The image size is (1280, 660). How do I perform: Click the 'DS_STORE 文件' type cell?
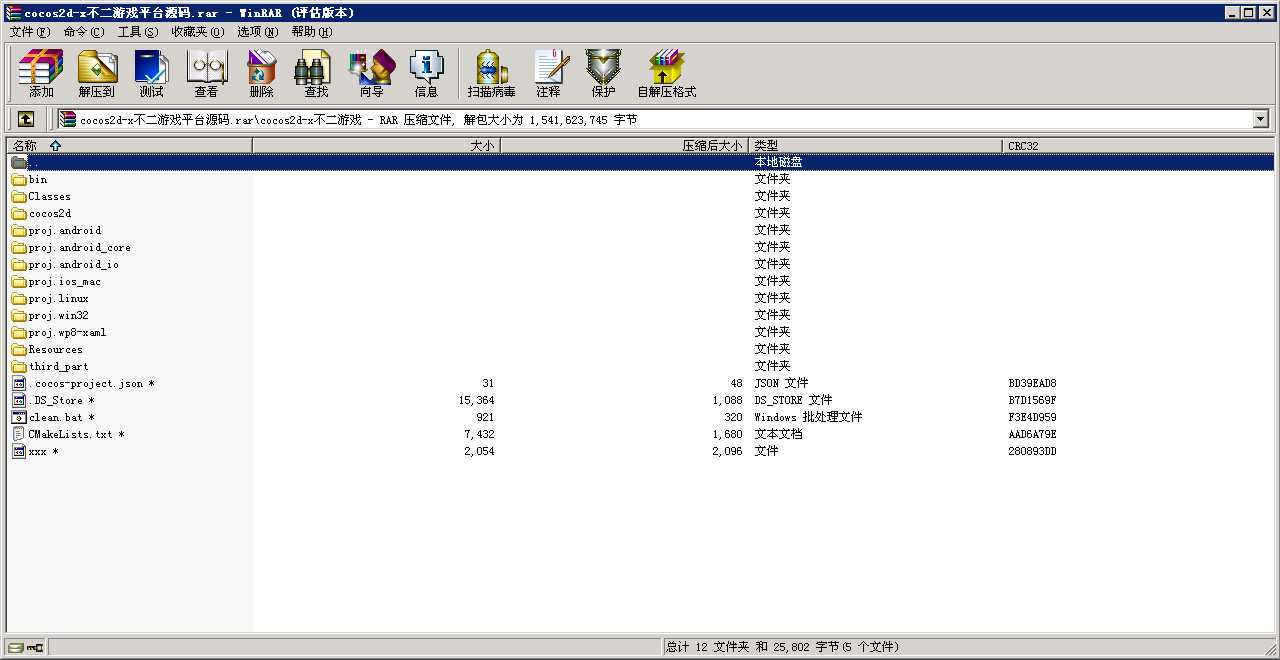[x=793, y=401]
